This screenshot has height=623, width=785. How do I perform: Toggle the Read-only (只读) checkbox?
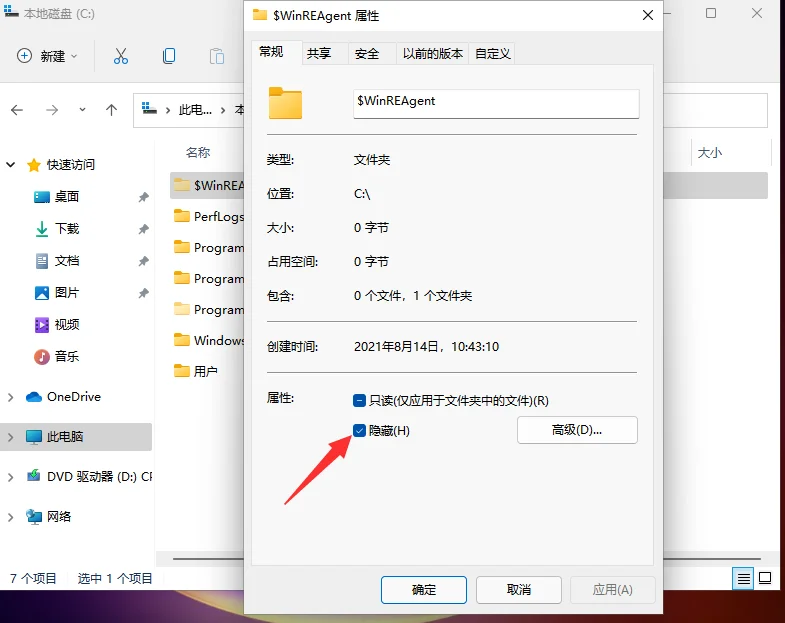360,400
